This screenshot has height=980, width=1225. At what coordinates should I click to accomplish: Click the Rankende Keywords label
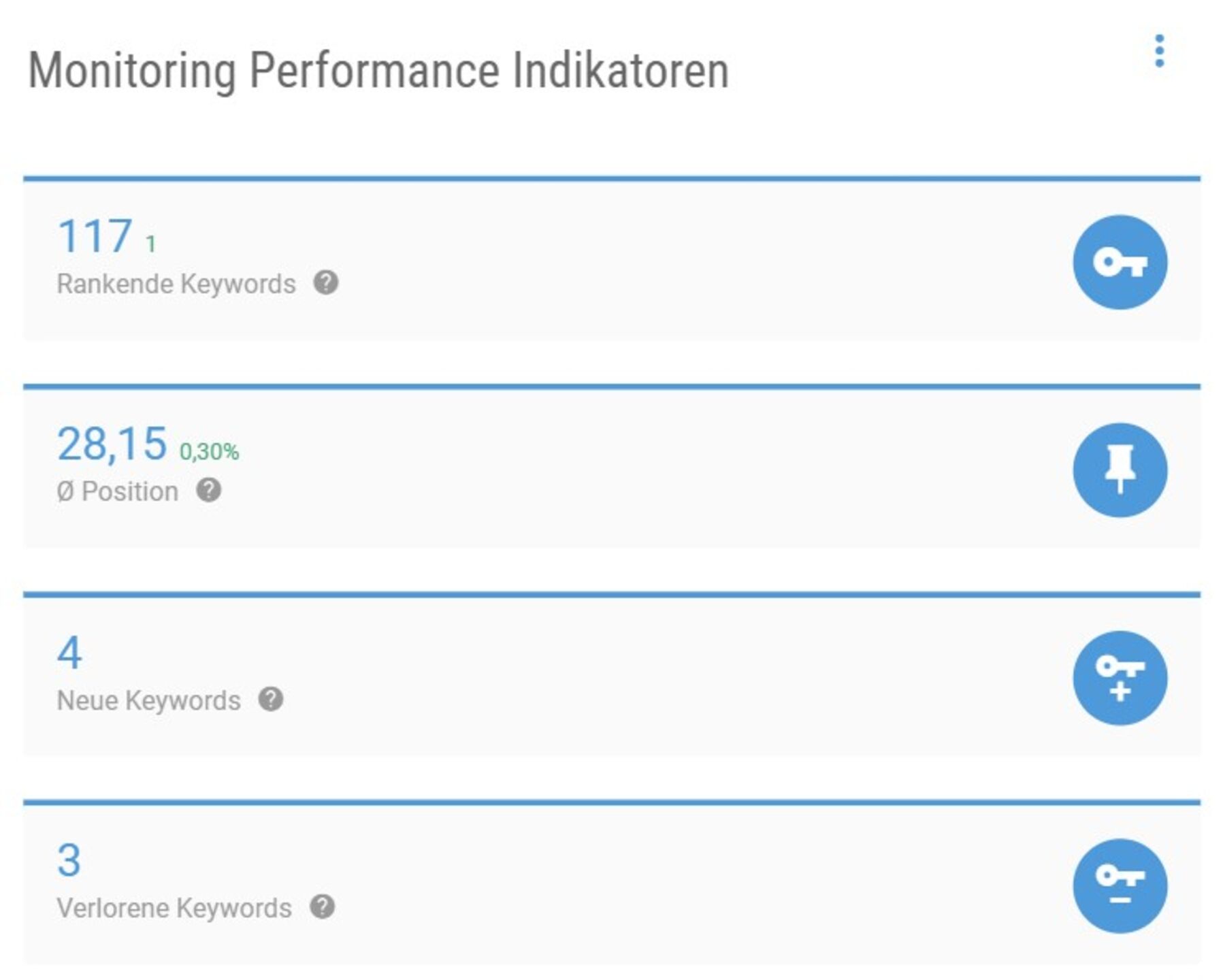177,284
